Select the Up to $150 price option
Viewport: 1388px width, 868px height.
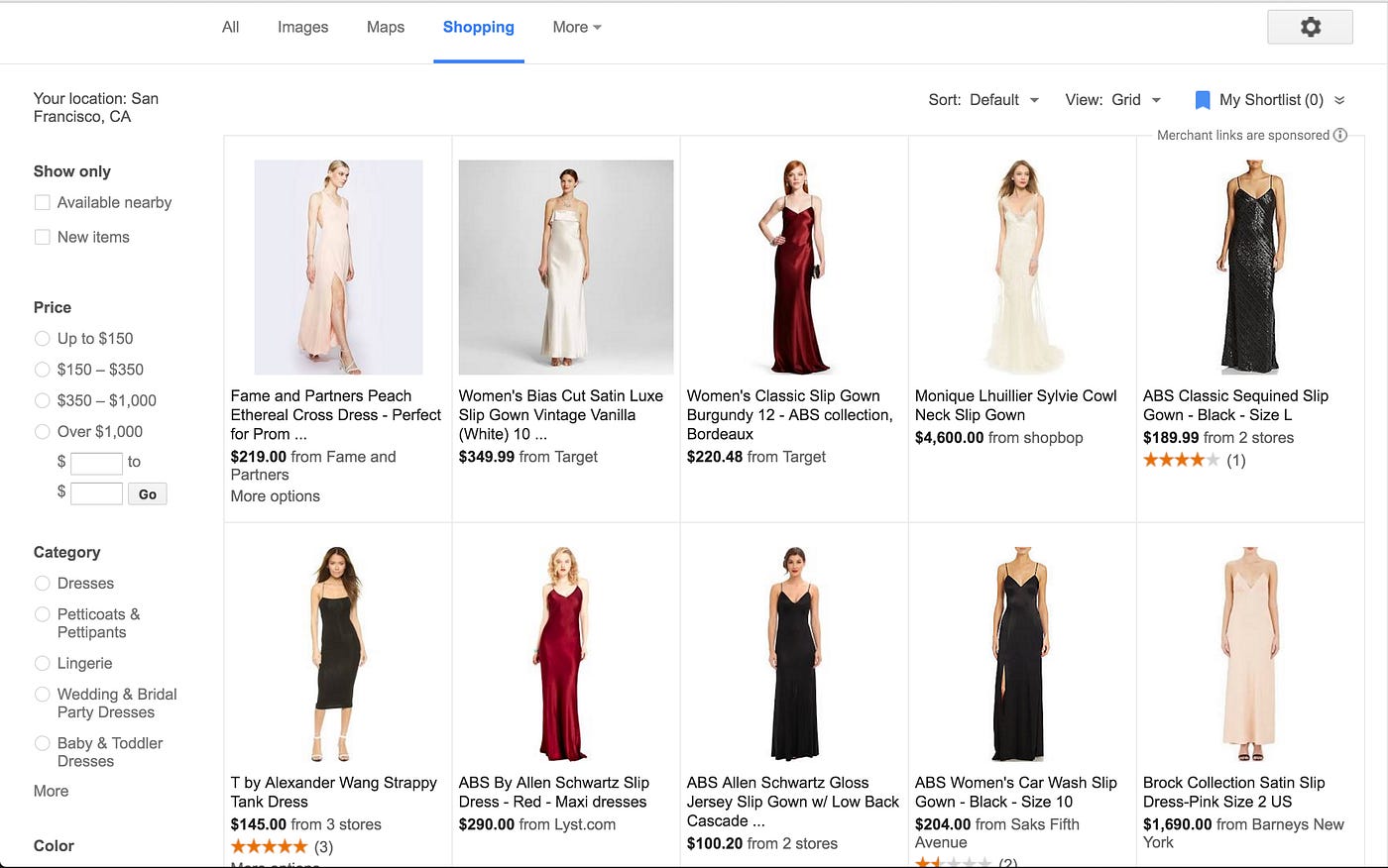coord(42,338)
